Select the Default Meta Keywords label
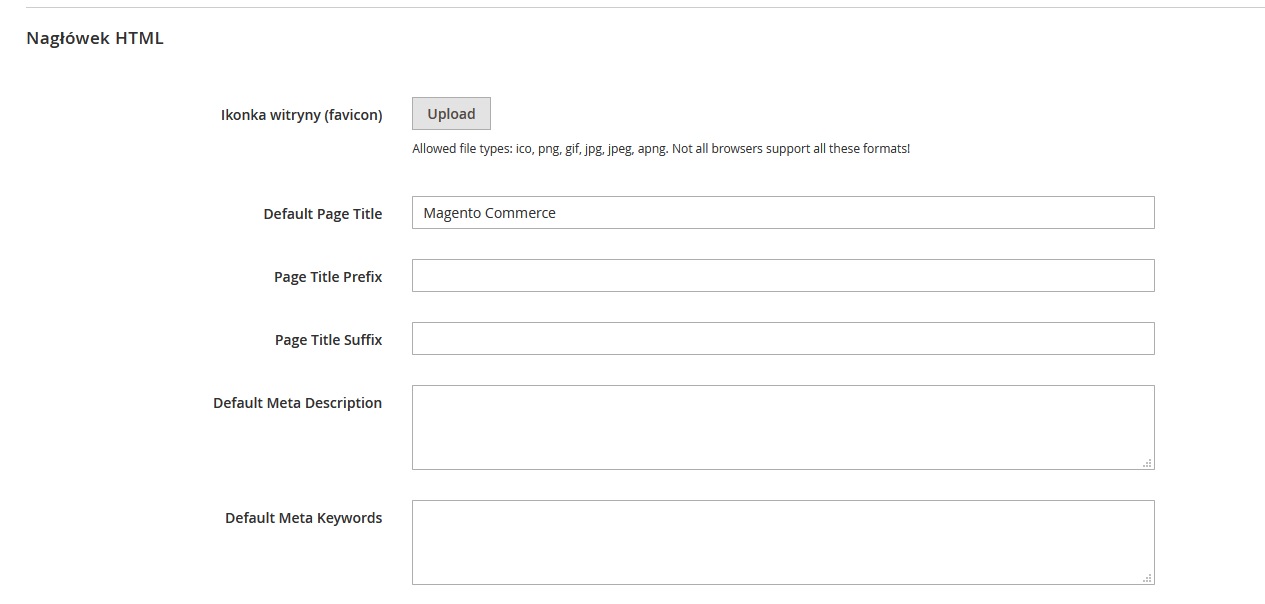 tap(303, 518)
